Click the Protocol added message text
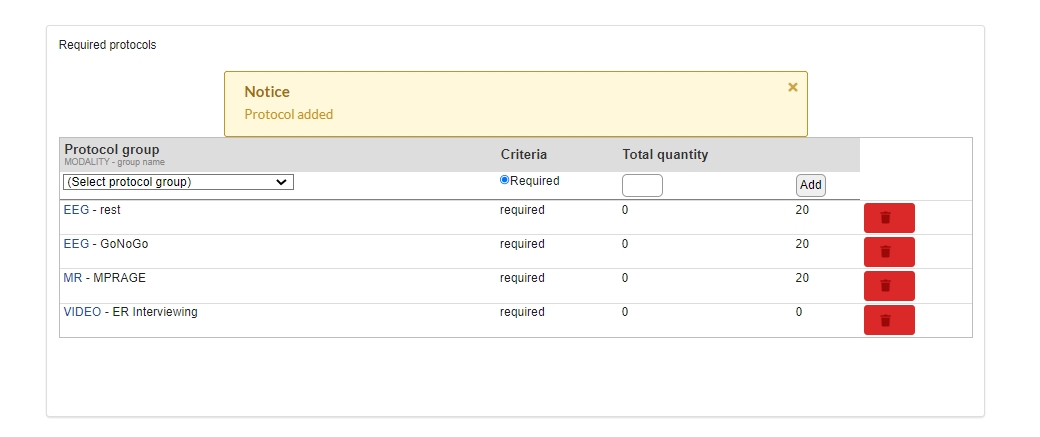This screenshot has height=437, width=1040. click(x=288, y=115)
